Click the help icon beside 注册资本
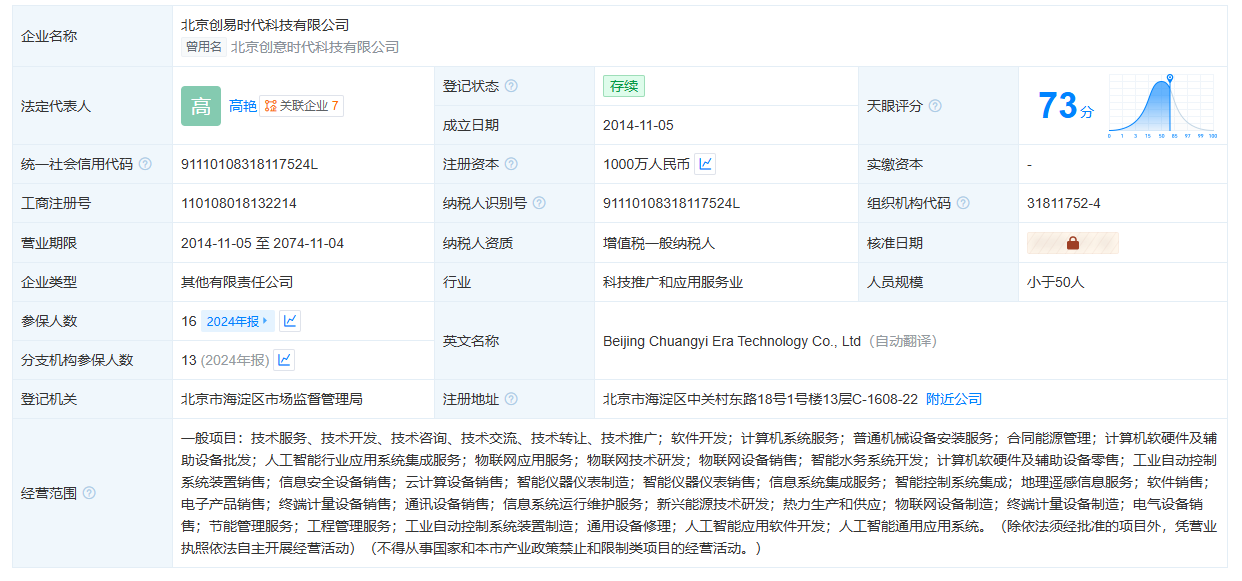 (511, 164)
